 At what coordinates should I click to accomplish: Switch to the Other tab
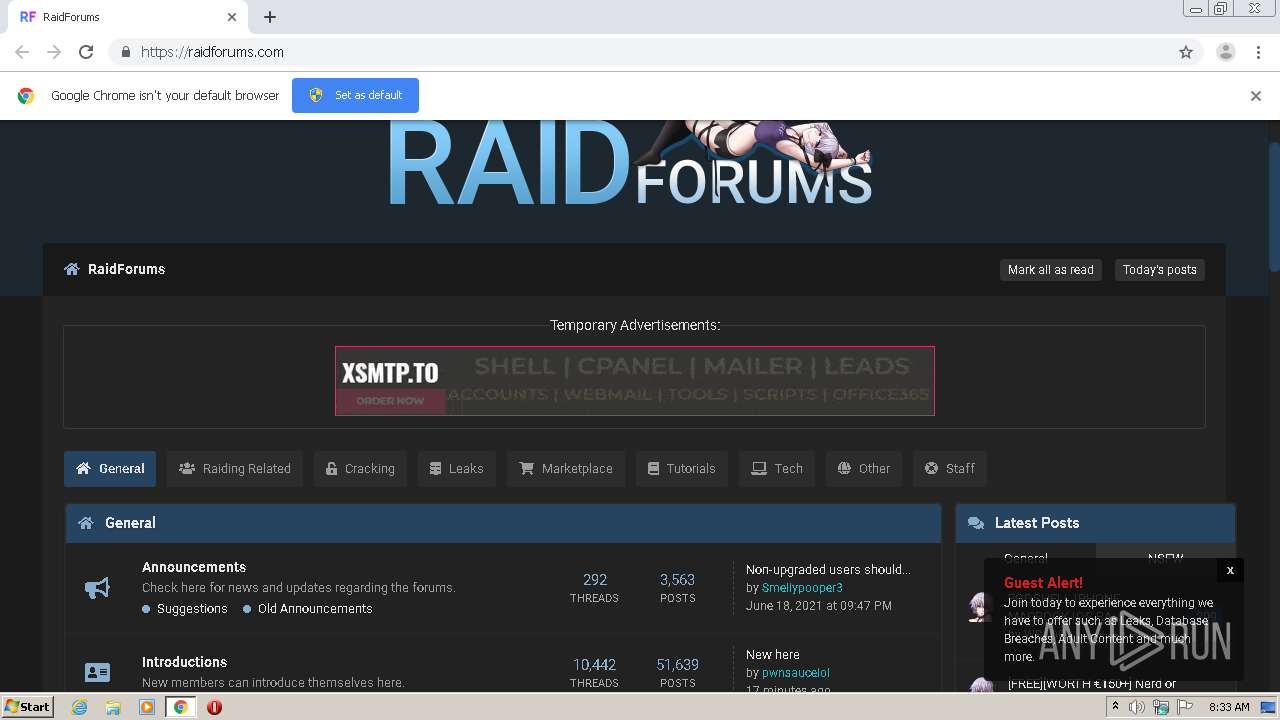pos(864,468)
